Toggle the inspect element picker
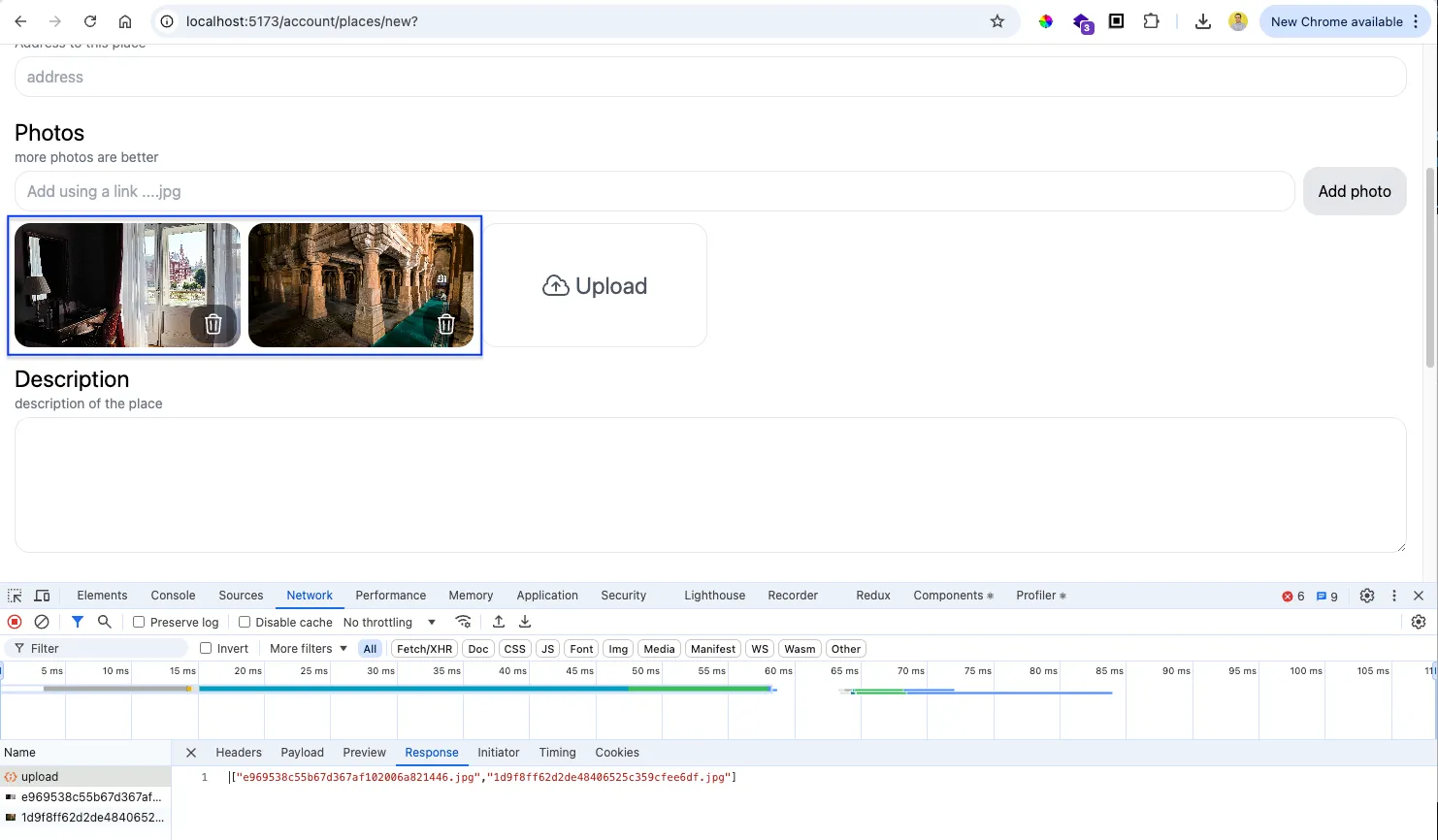The width and height of the screenshot is (1438, 840). point(15,596)
